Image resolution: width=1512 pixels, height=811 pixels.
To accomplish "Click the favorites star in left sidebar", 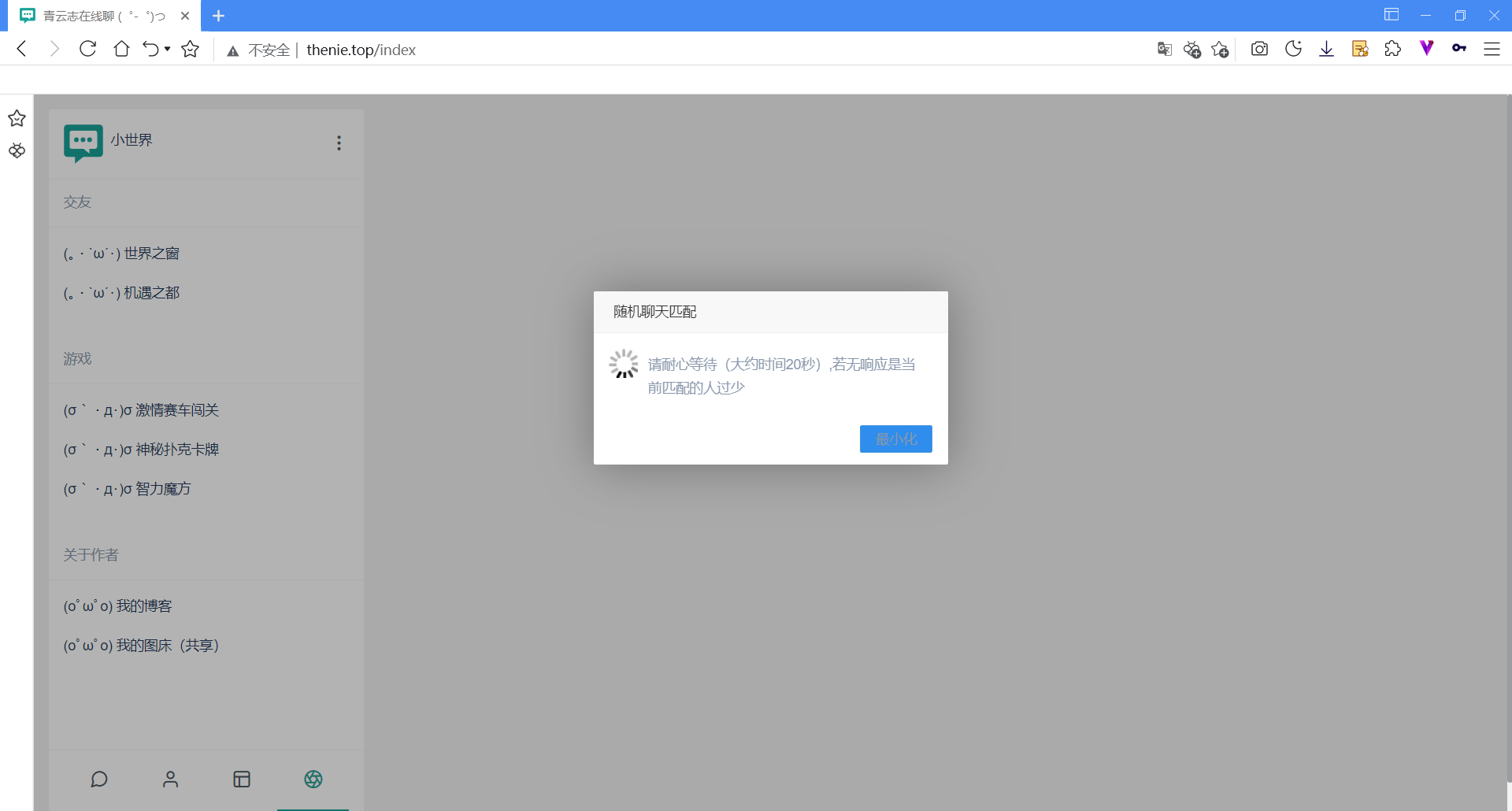I will coord(17,118).
